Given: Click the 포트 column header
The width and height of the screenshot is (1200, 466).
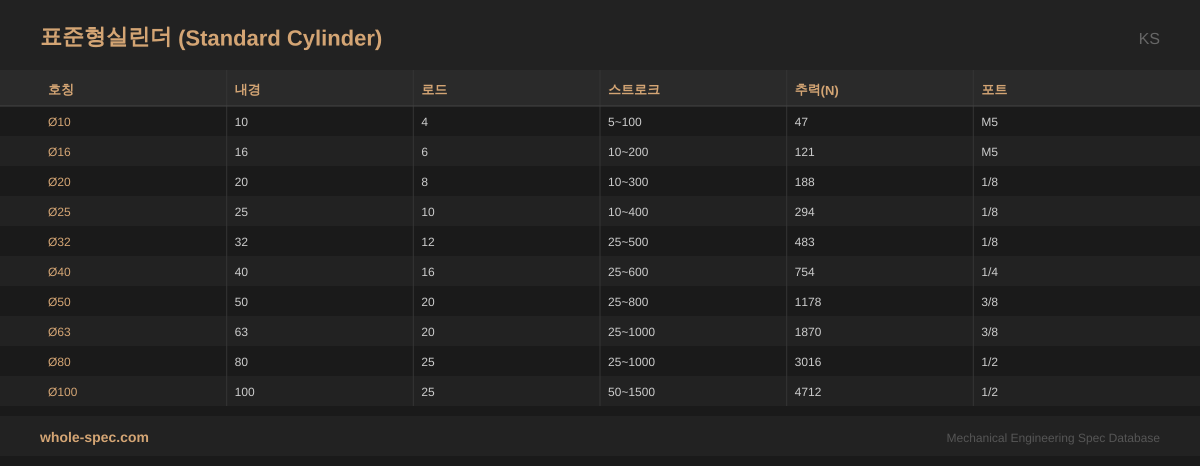Looking at the screenshot, I should point(994,90).
